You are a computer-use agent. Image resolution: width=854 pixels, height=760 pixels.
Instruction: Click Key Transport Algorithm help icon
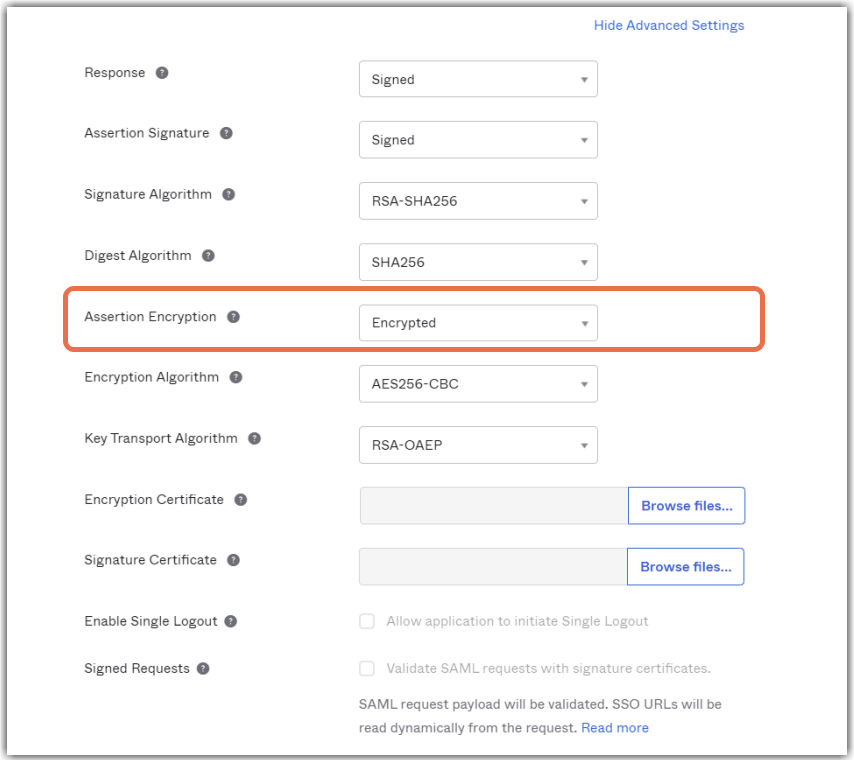click(254, 438)
